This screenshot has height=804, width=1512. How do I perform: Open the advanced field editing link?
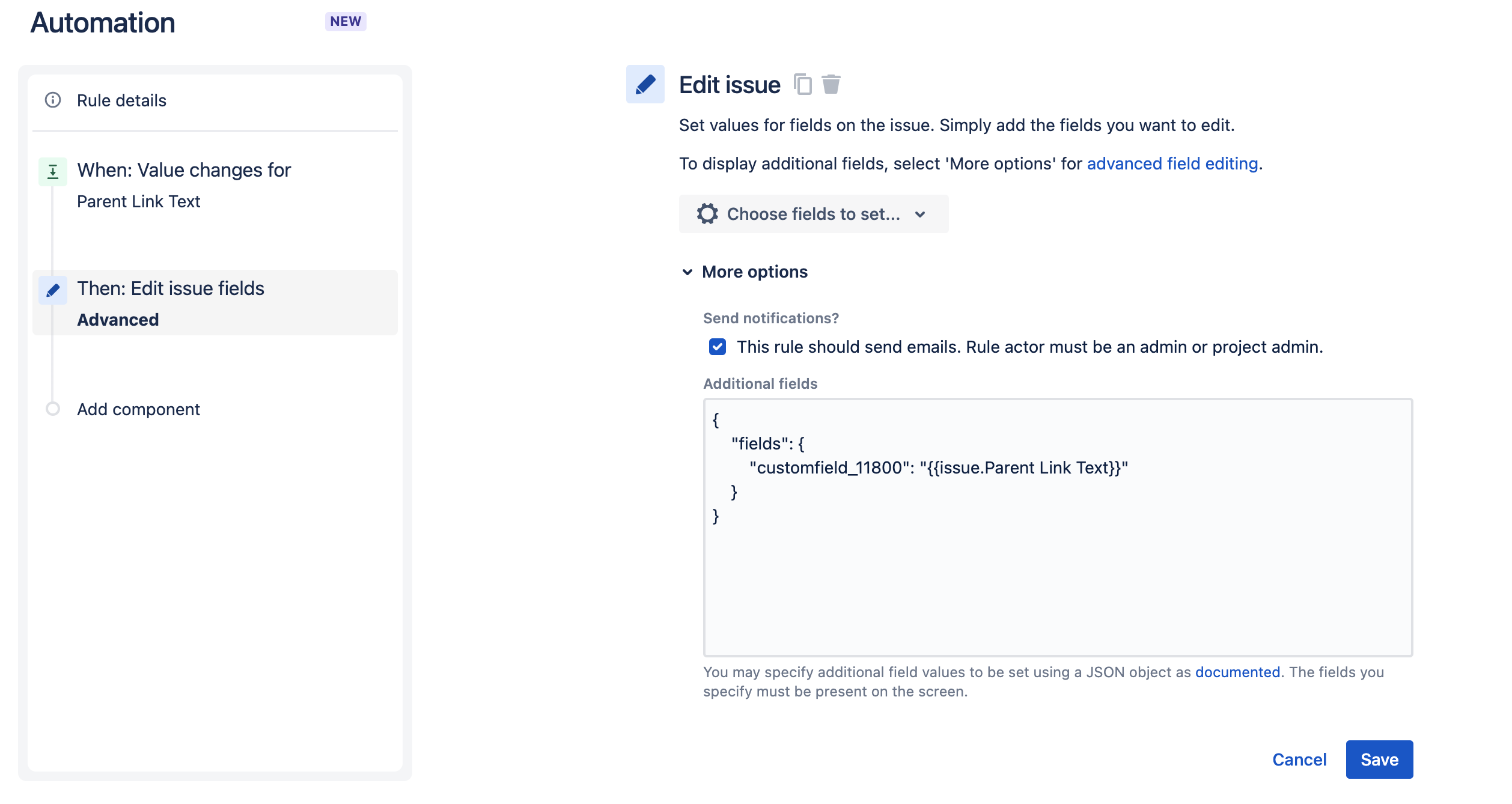pos(1172,163)
